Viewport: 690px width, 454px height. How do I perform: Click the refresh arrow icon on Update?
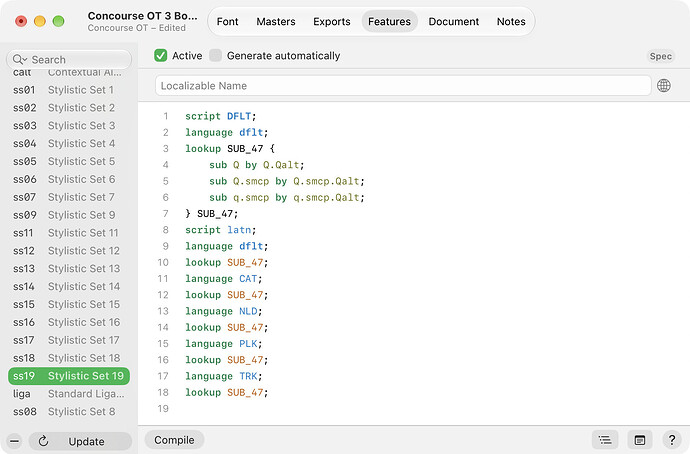point(43,441)
